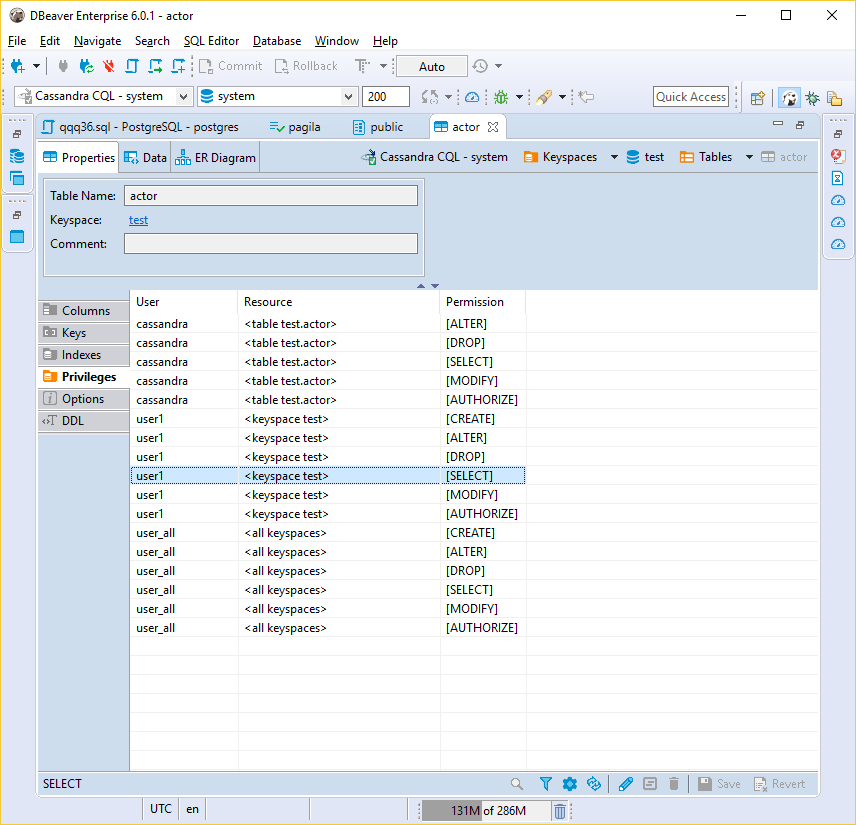Expand the rocket tools dropdown arrow
Viewport: 856px width, 825px height.
click(x=562, y=97)
